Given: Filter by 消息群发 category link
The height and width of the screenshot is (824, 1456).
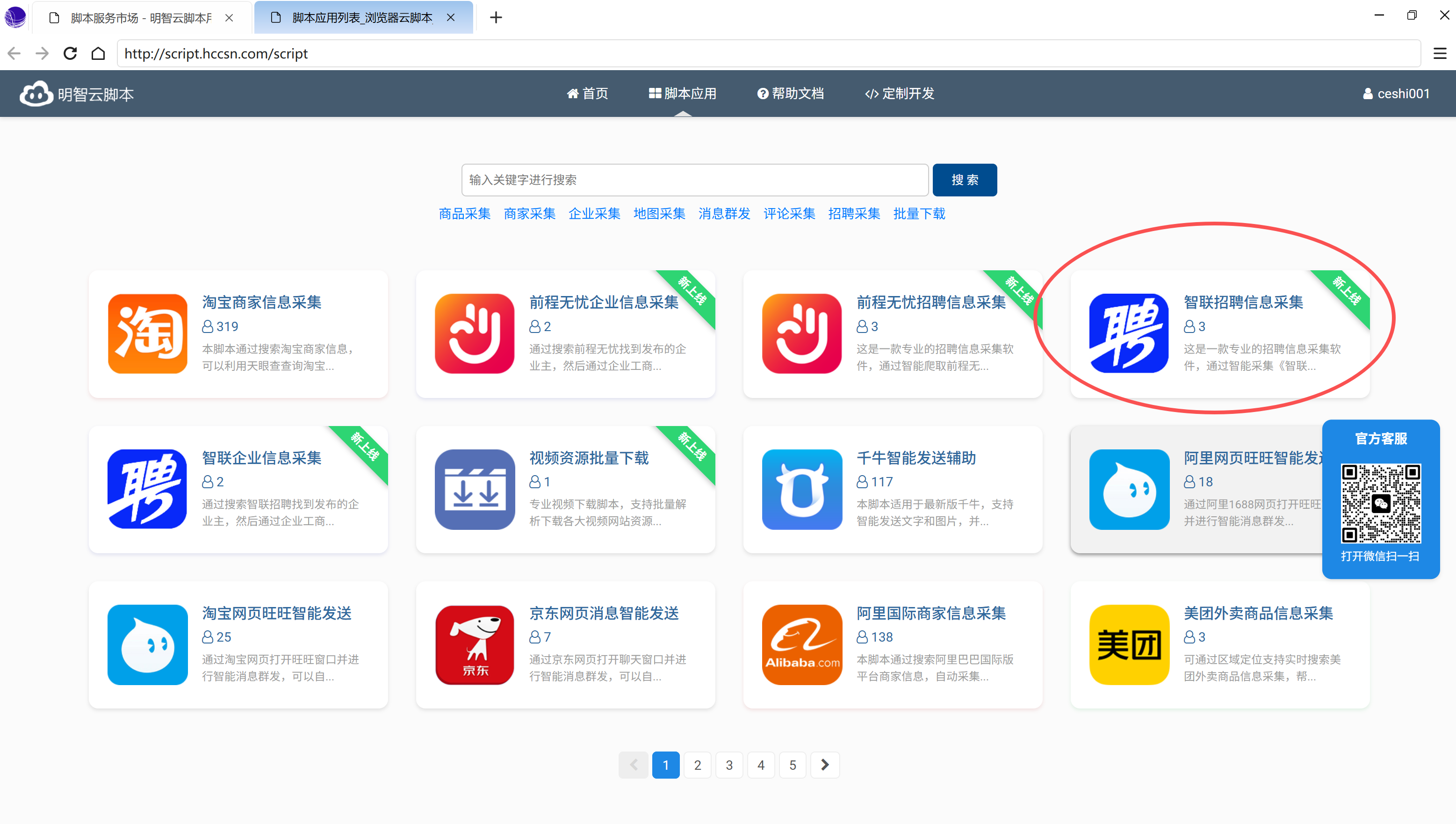Looking at the screenshot, I should [725, 214].
